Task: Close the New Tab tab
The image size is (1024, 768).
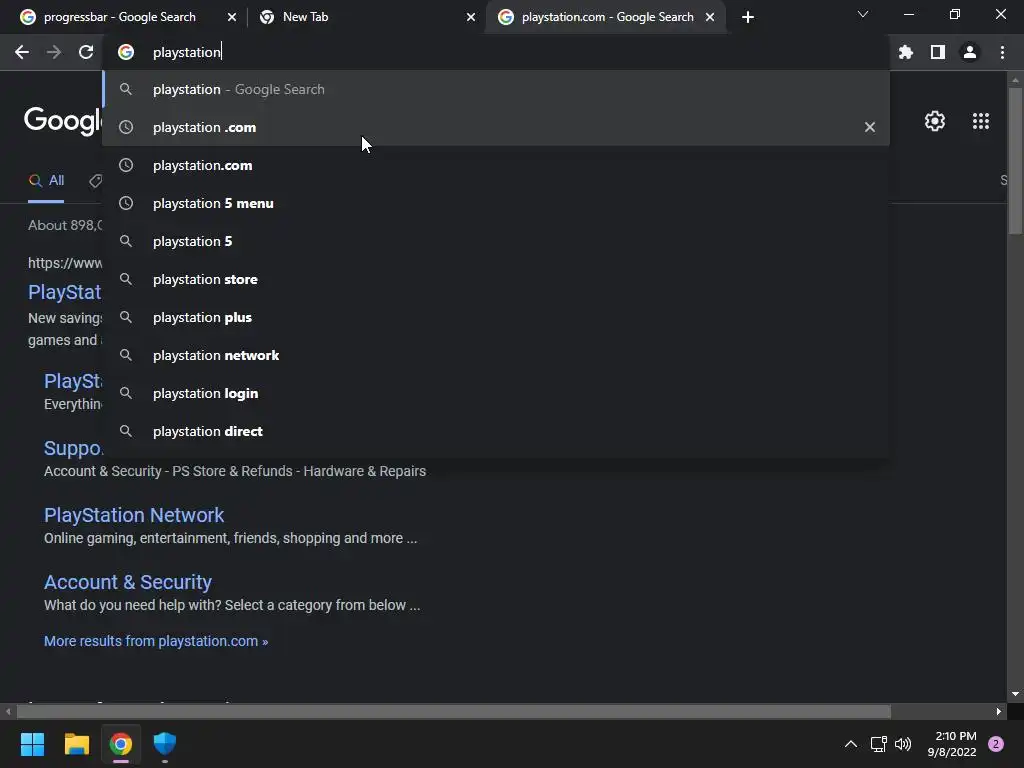Action: (471, 17)
